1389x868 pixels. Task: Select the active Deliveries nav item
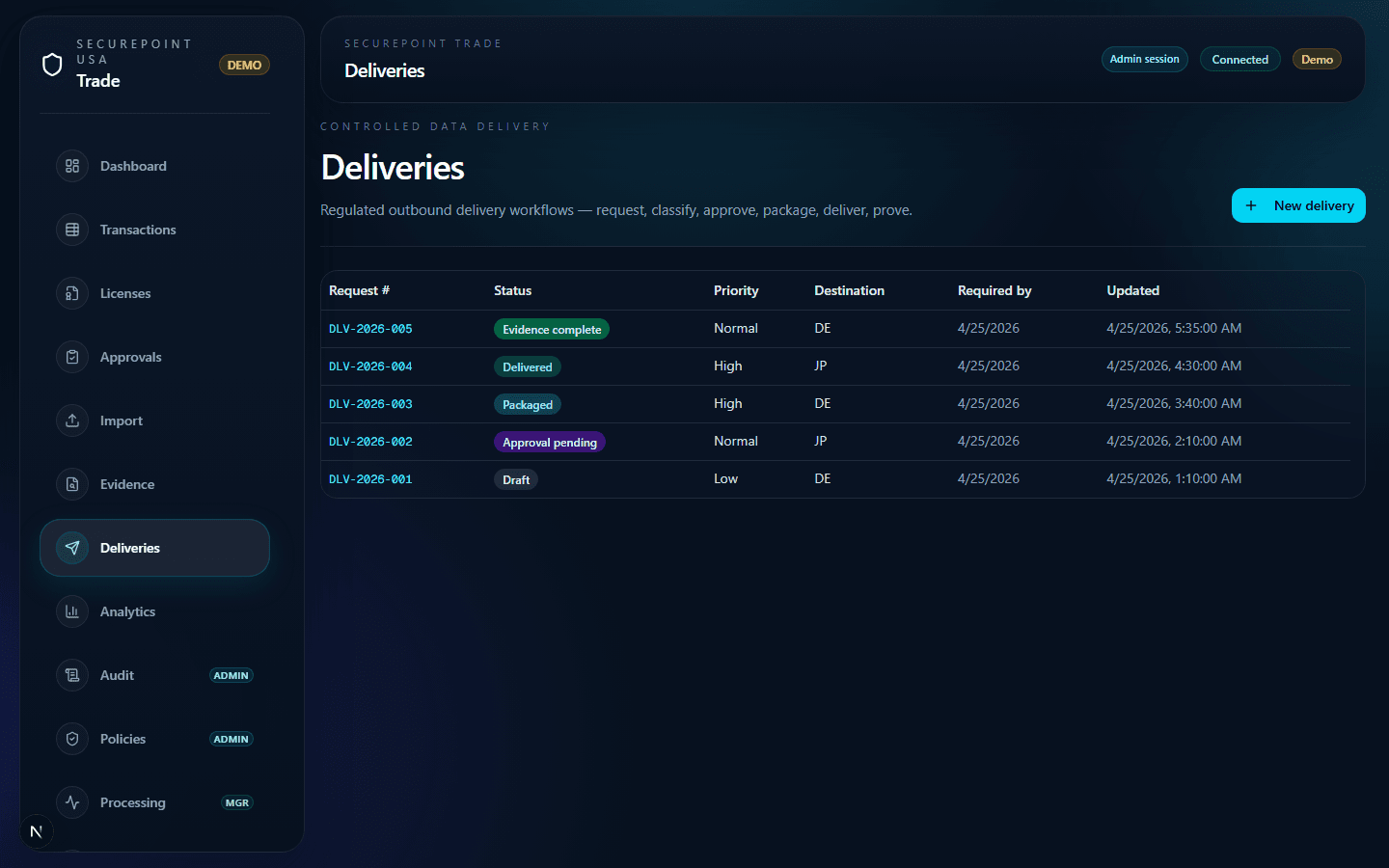click(x=154, y=548)
